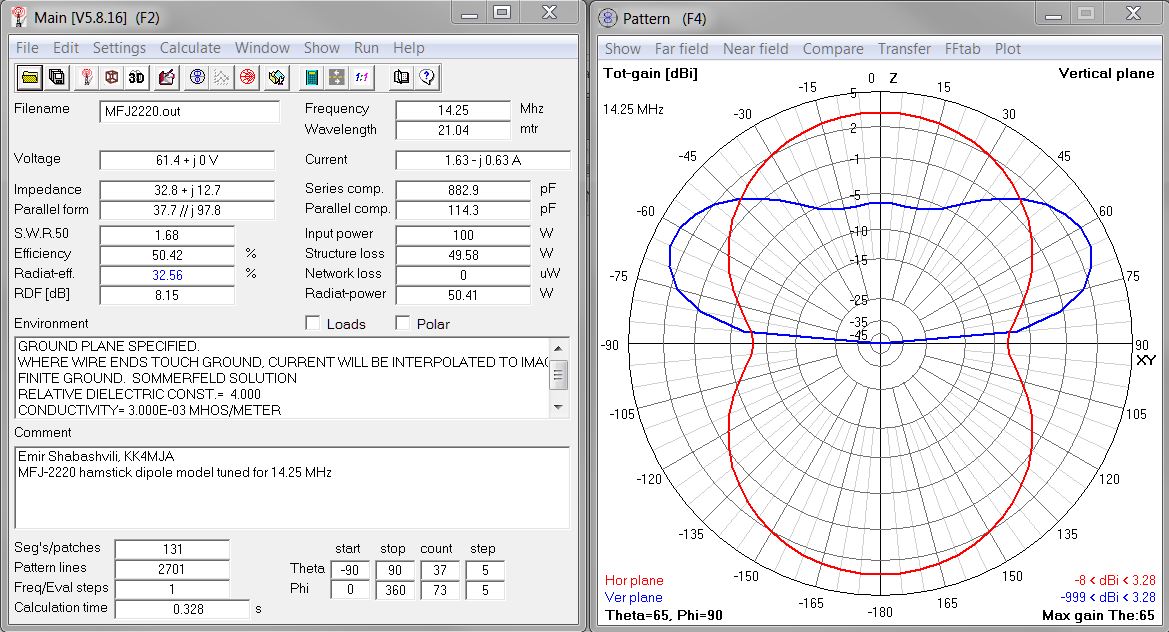Open the Settings menu

tap(119, 47)
